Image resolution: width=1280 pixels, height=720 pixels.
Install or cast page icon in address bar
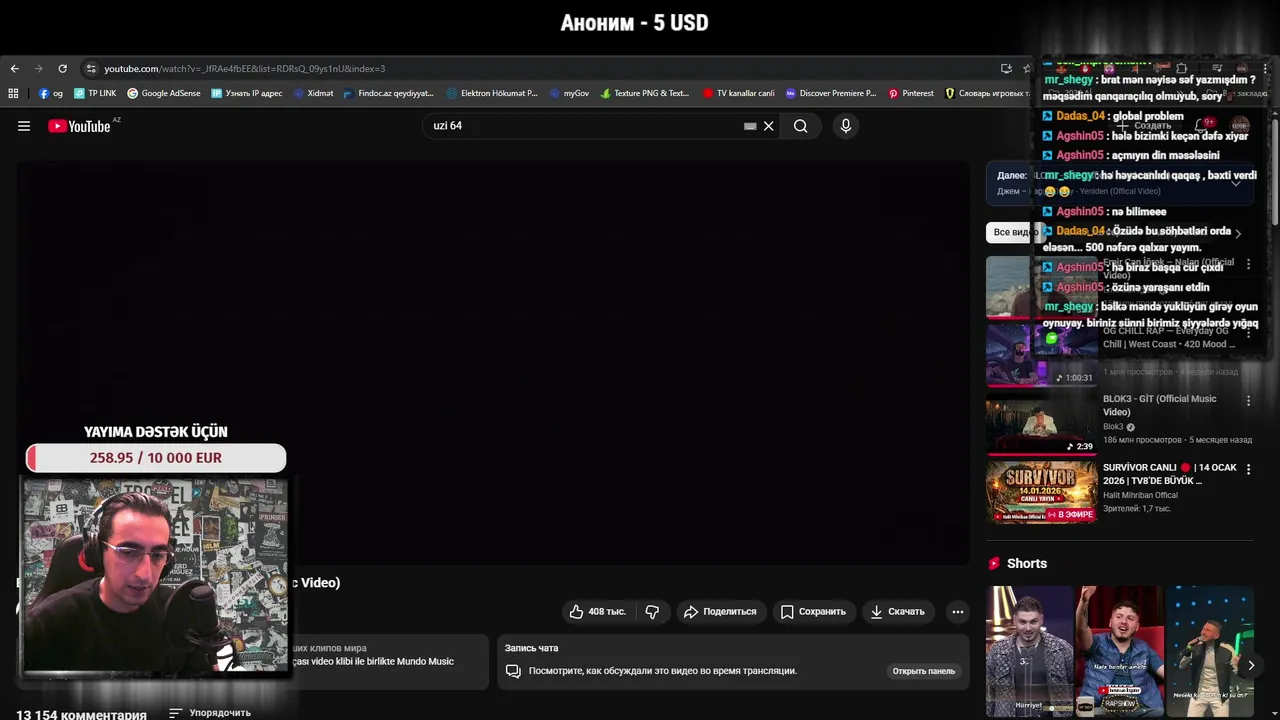pos(1006,69)
